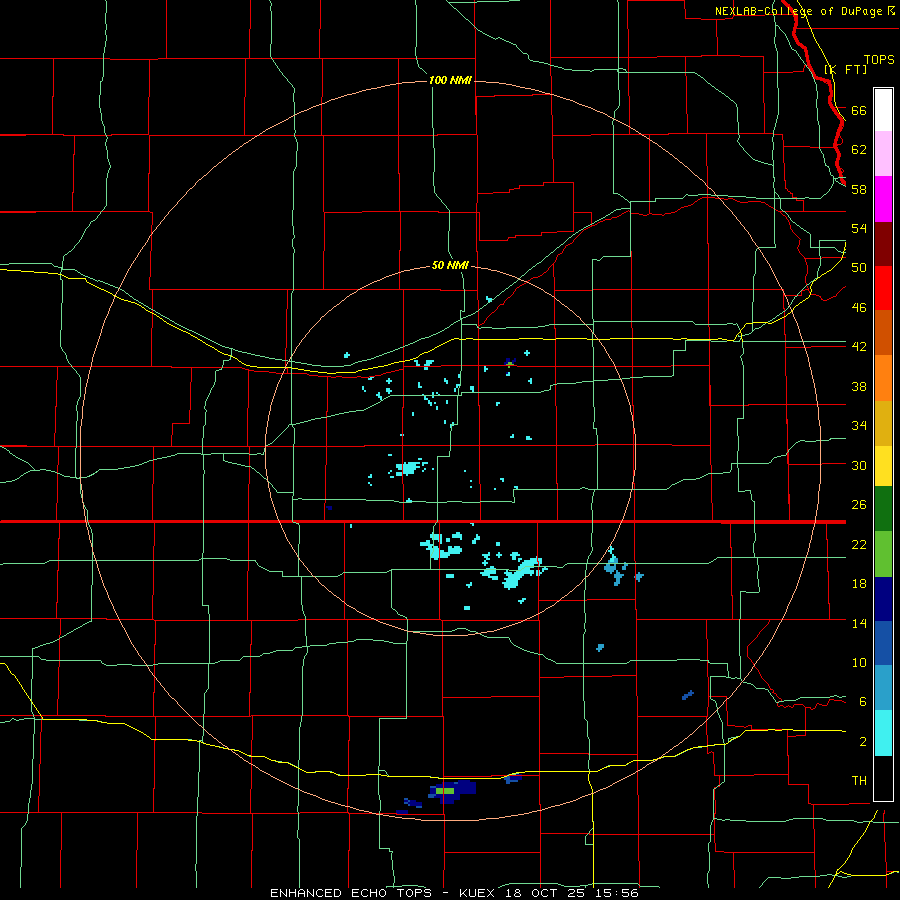The width and height of the screenshot is (900, 900).
Task: Click the white color band on the legend
Action: (x=883, y=110)
